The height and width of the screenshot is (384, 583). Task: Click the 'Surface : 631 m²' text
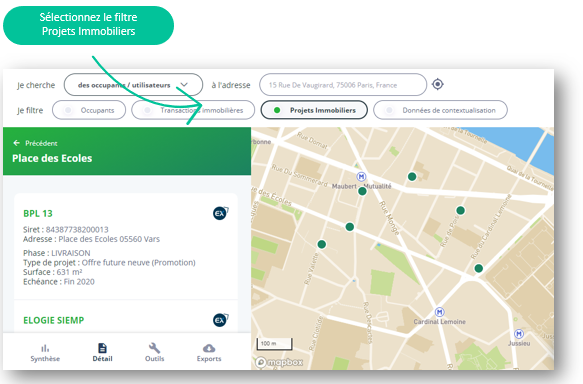(x=52, y=272)
